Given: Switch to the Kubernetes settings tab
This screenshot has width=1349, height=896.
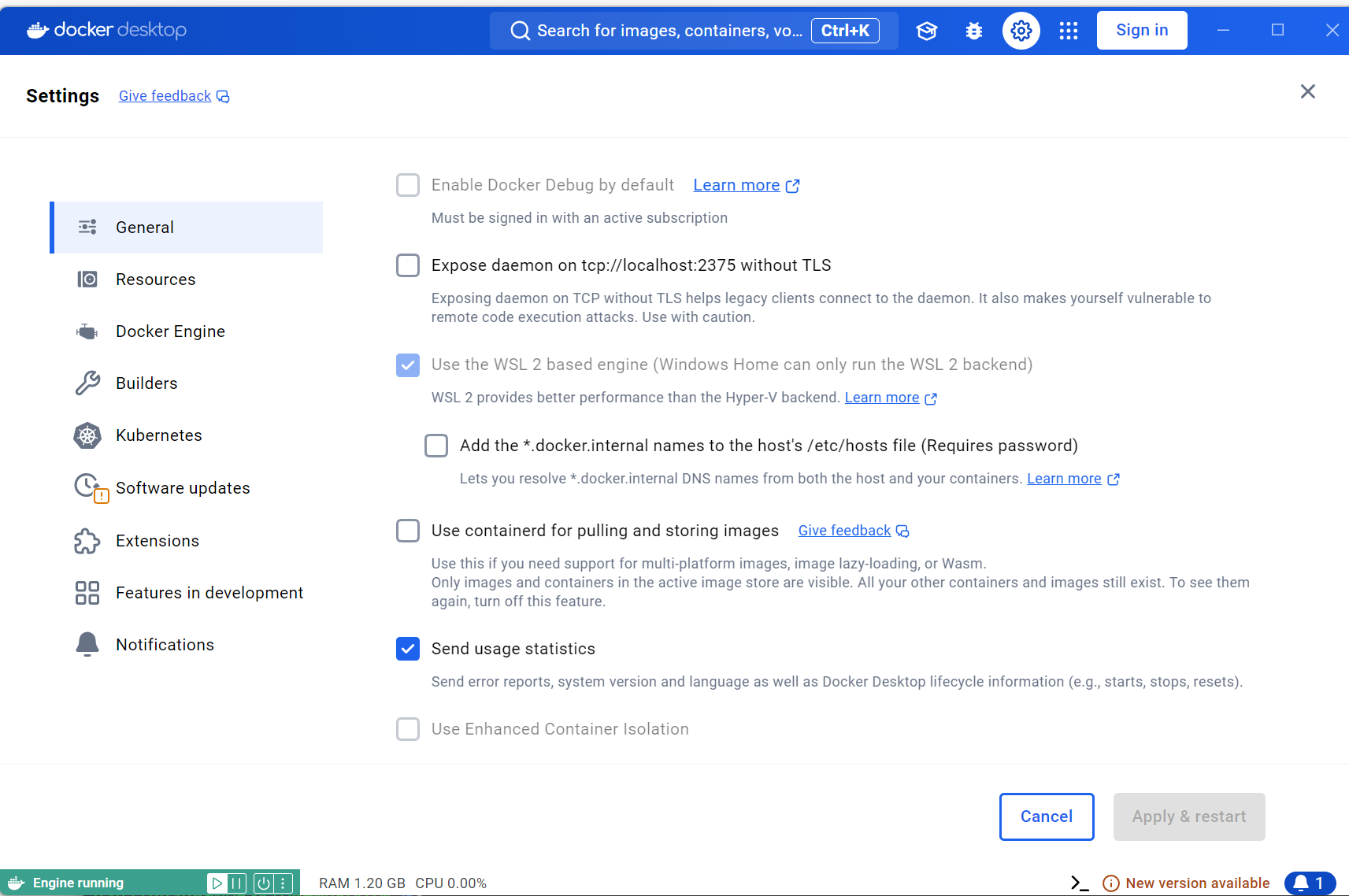Looking at the screenshot, I should point(187,435).
